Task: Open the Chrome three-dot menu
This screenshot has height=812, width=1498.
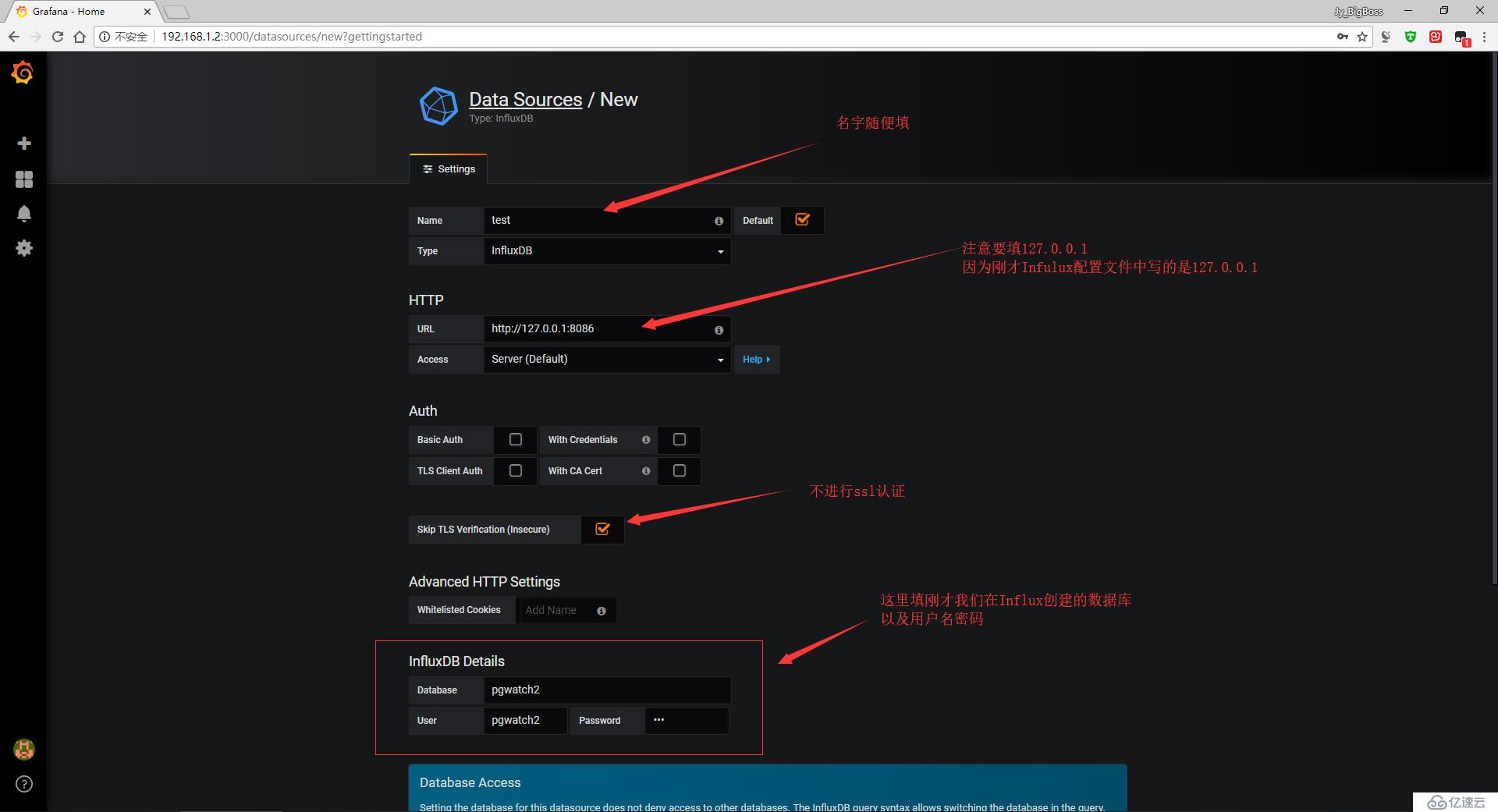Action: (x=1484, y=37)
